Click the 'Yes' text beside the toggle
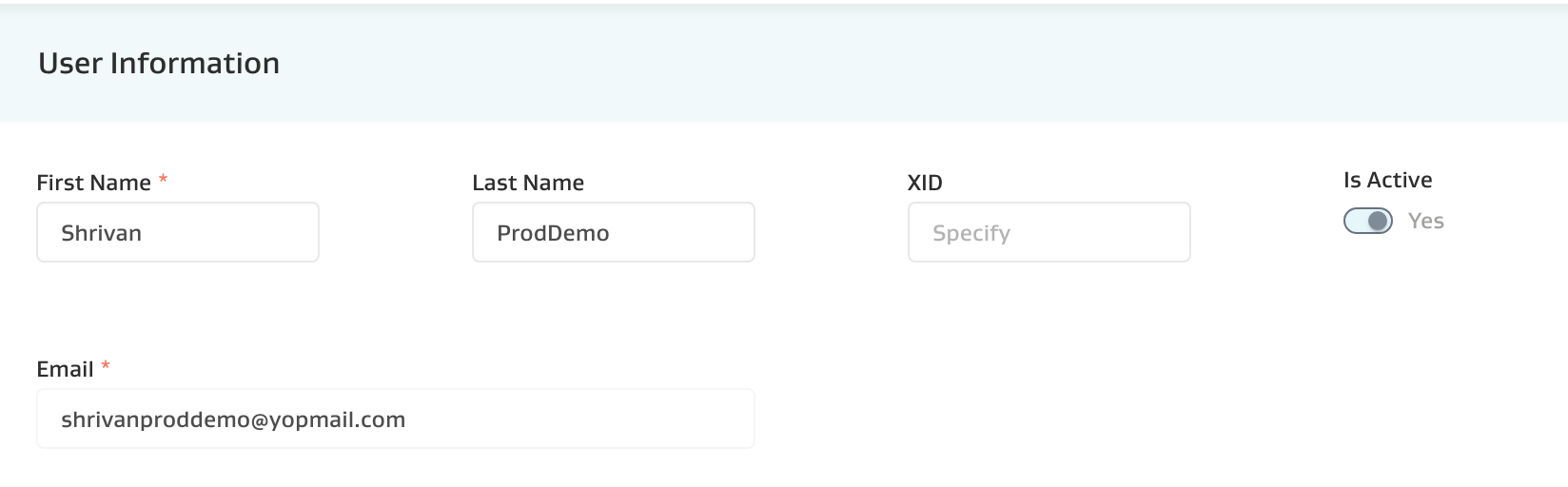 click(x=1425, y=221)
